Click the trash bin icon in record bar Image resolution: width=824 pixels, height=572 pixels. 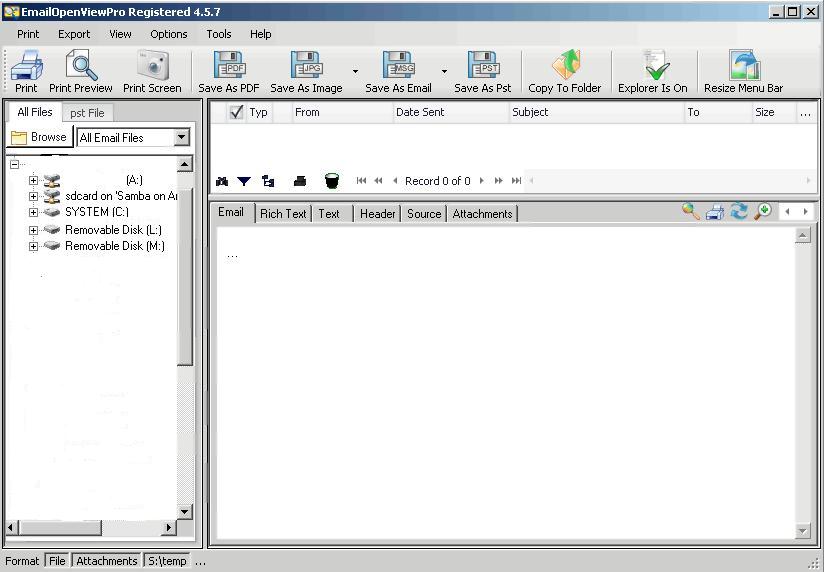[332, 181]
